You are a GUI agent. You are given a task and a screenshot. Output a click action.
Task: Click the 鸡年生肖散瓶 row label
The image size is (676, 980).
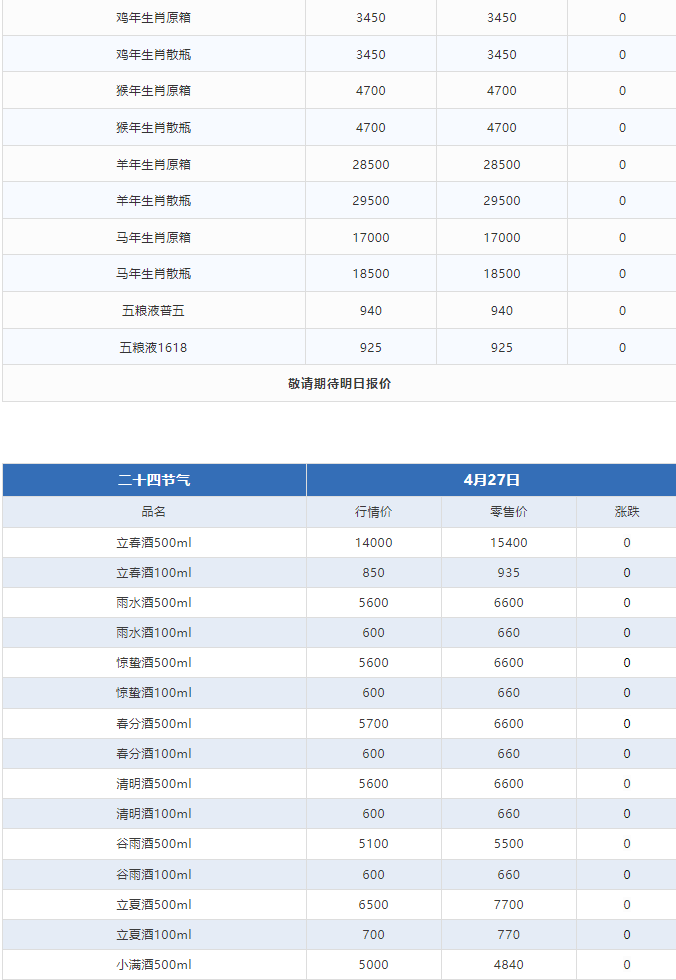click(154, 54)
